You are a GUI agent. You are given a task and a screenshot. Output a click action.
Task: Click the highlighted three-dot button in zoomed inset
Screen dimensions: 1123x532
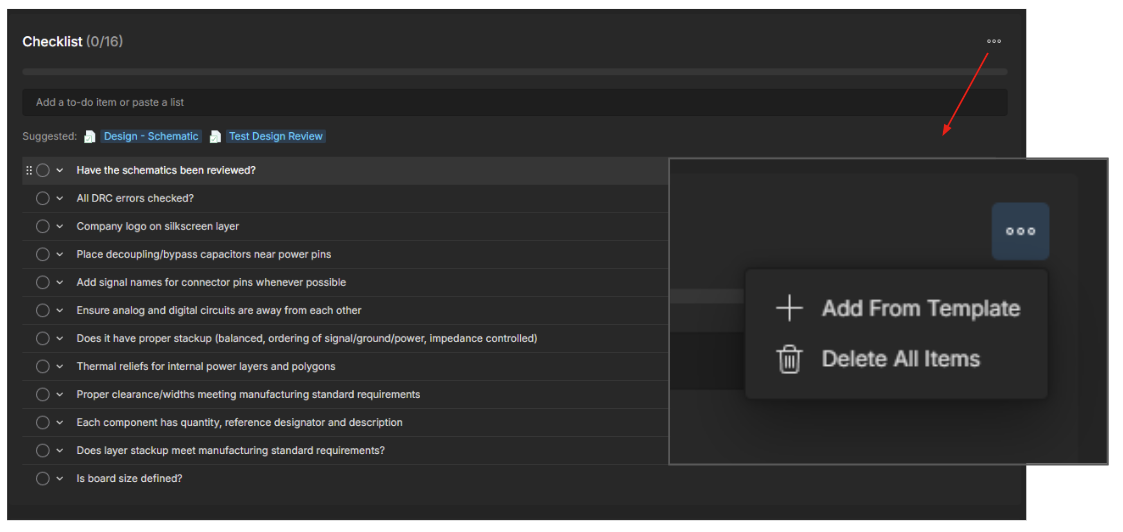(1021, 231)
